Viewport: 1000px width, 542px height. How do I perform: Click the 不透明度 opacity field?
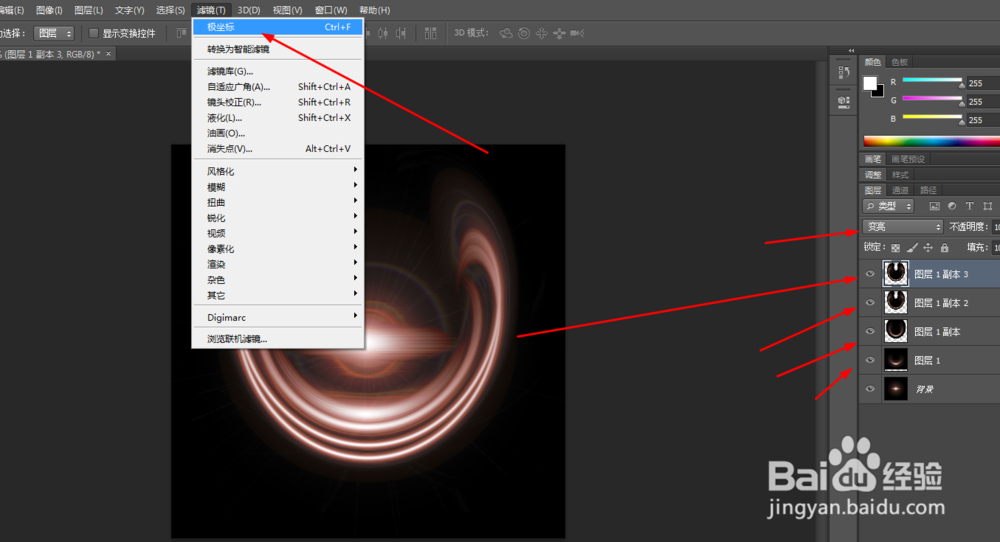tap(996, 227)
